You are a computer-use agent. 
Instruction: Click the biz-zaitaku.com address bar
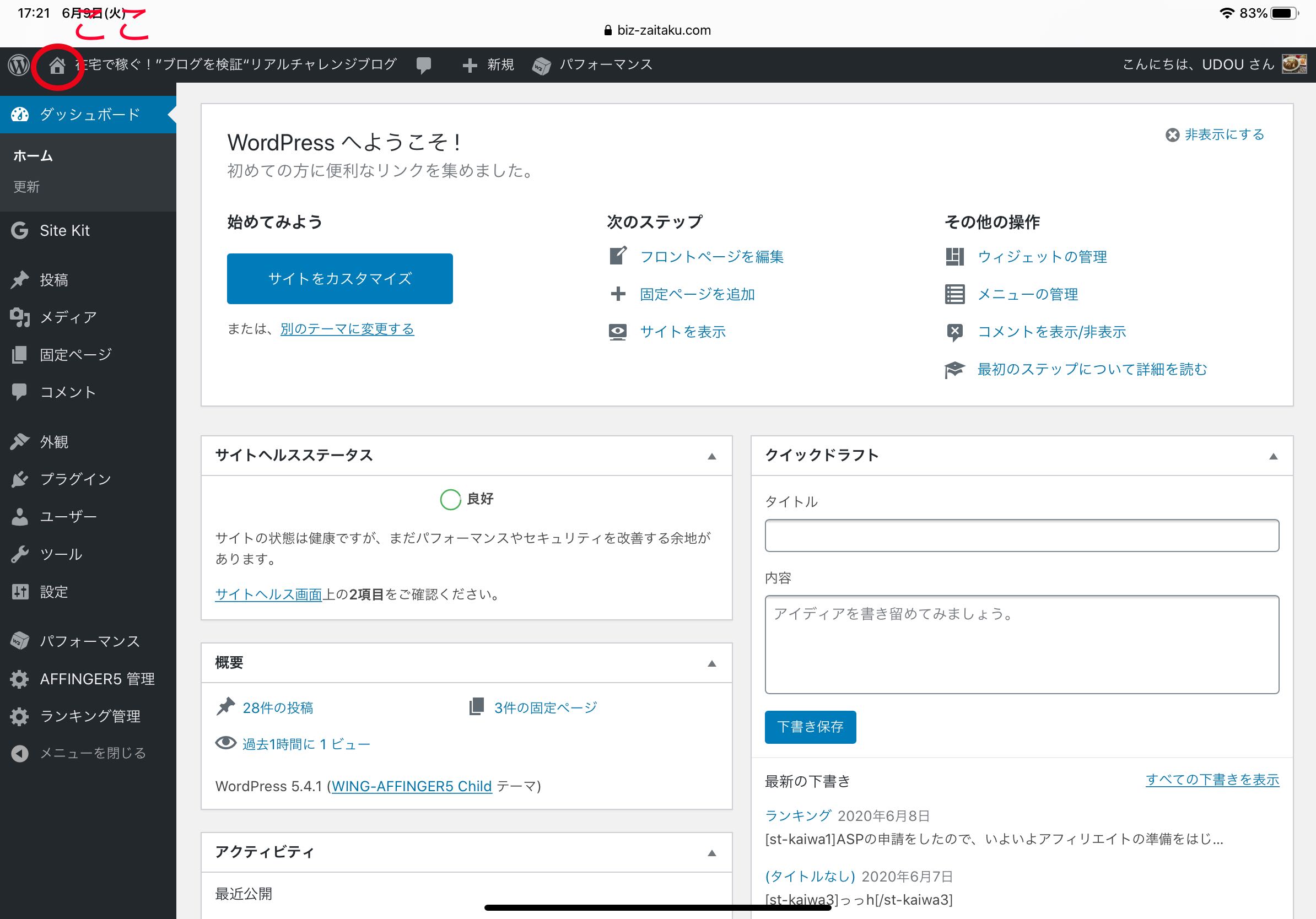click(657, 30)
